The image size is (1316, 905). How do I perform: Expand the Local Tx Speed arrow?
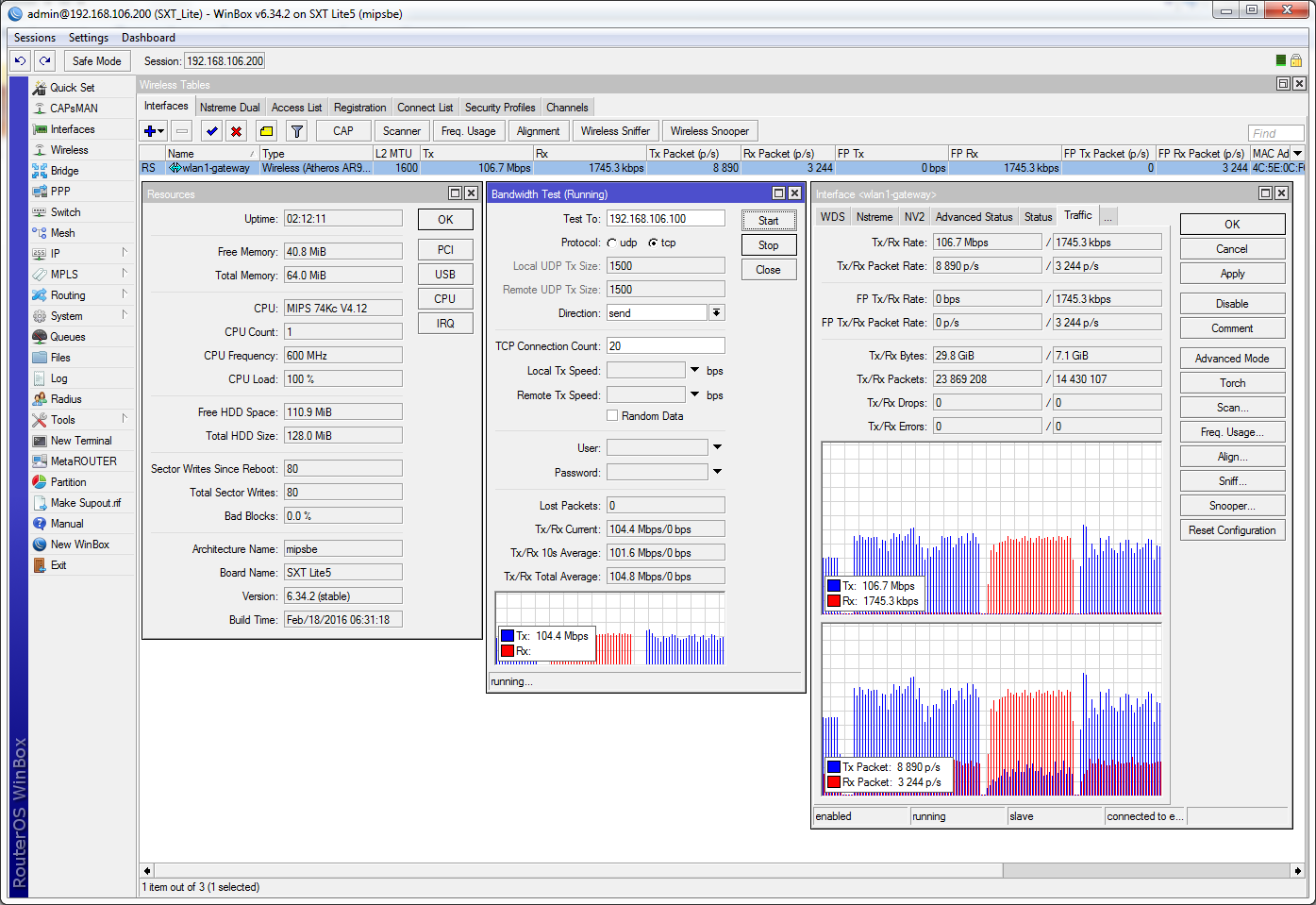pyautogui.click(x=695, y=370)
